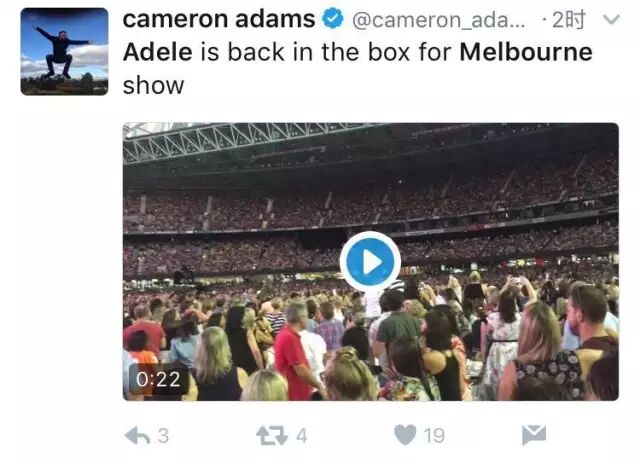
Task: Open the tweet options chevron menu
Action: (x=611, y=19)
